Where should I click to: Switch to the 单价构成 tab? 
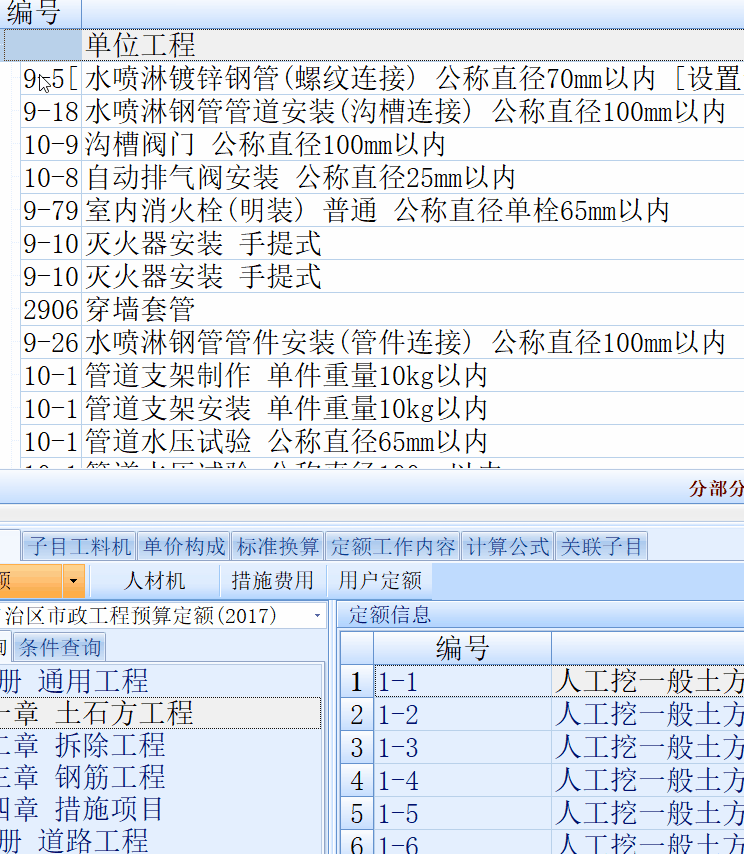click(184, 546)
